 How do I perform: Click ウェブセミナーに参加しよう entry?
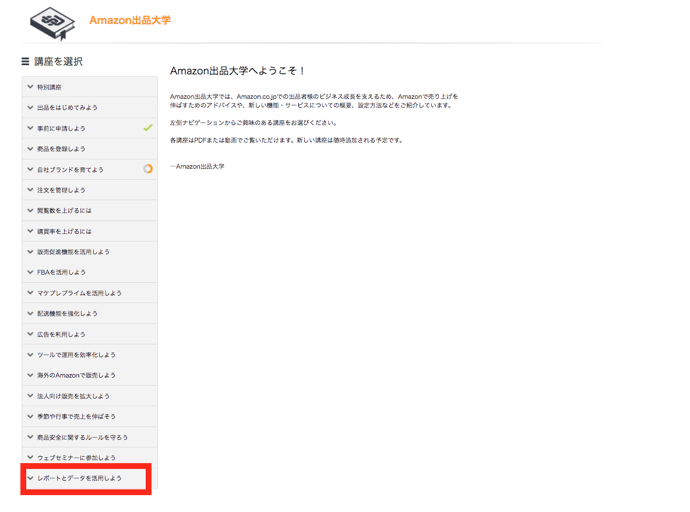(76, 458)
